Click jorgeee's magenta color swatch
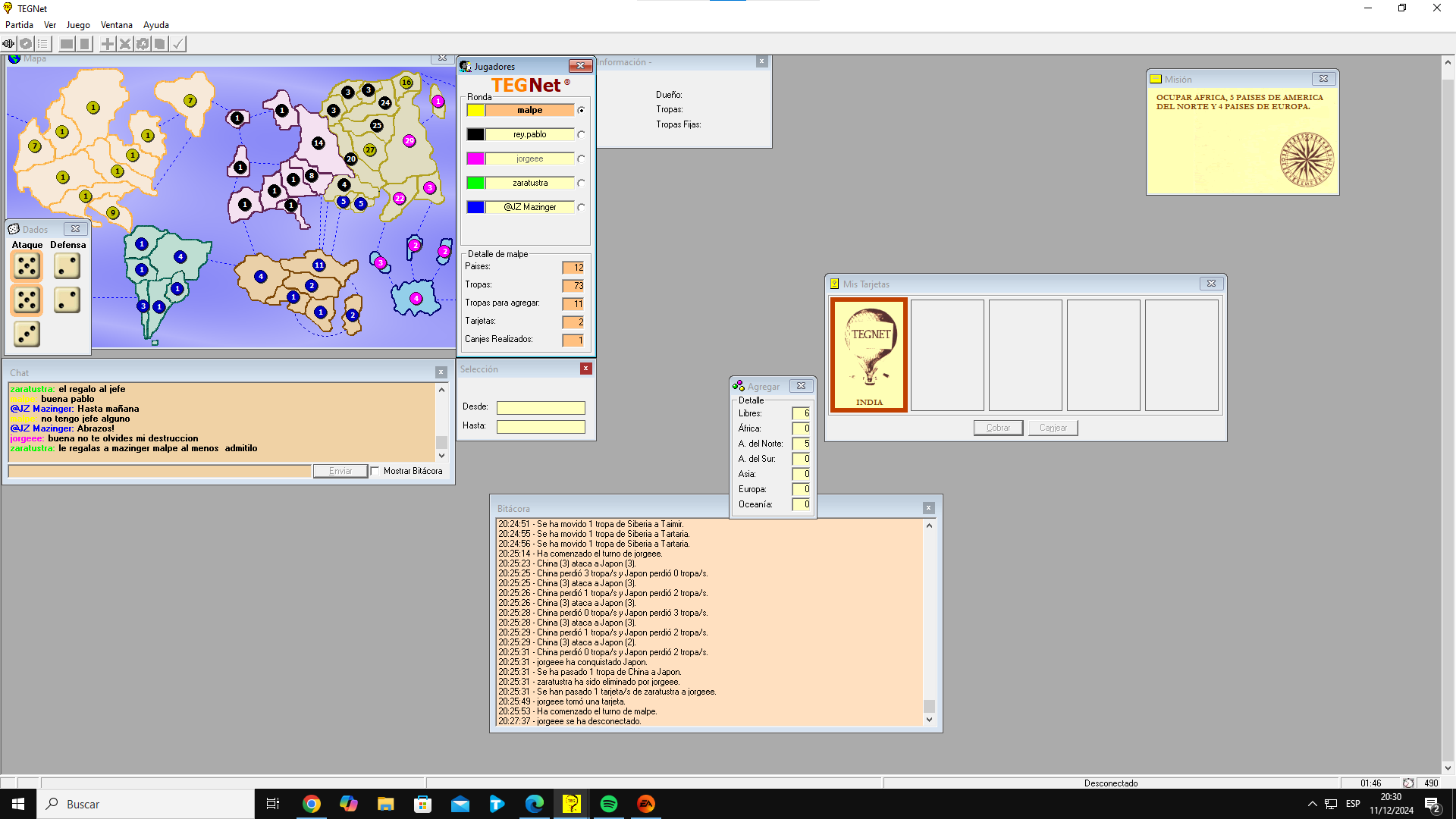This screenshot has height=819, width=1456. pos(475,159)
